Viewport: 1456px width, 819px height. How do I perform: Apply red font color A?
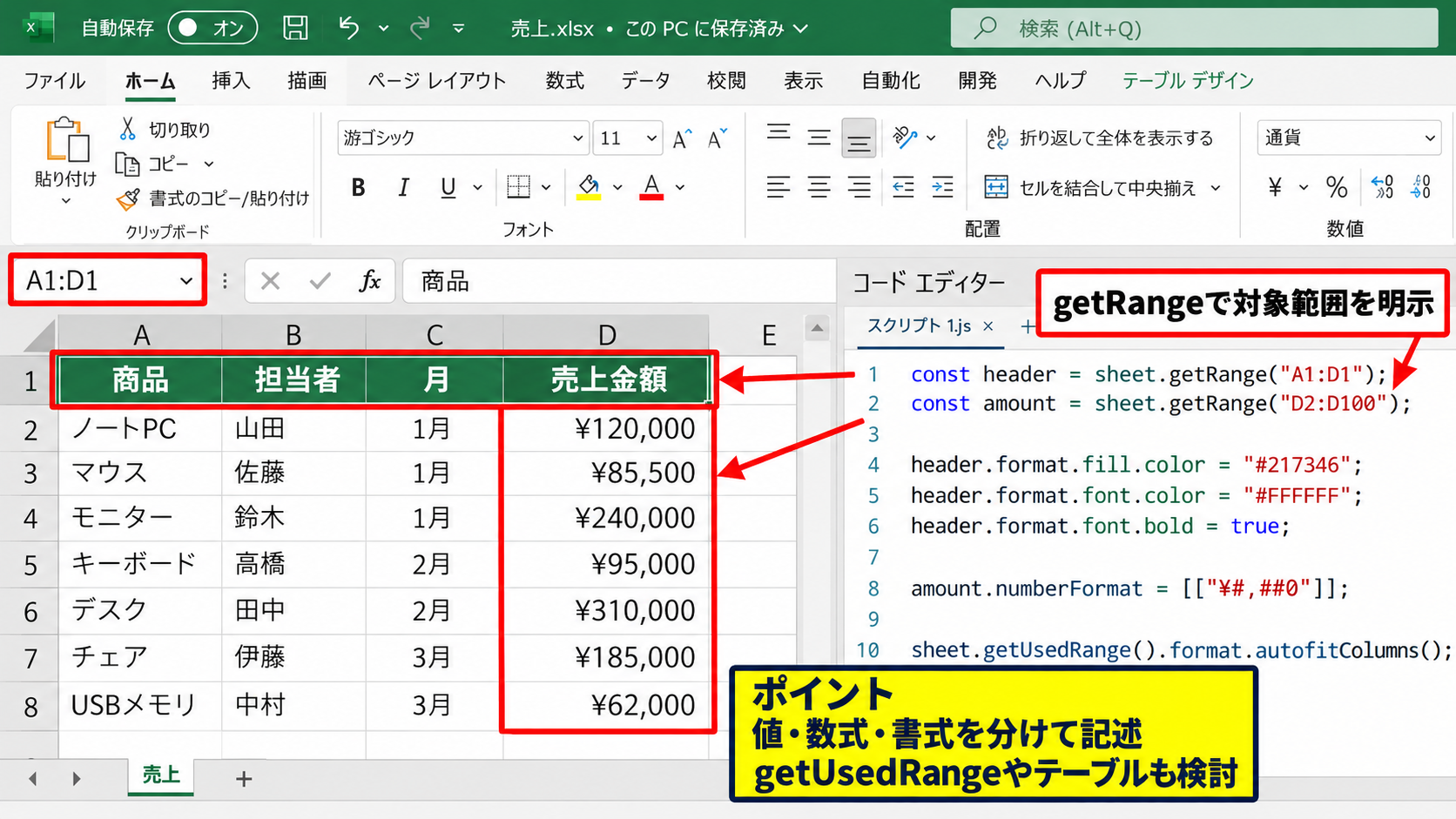[x=651, y=187]
